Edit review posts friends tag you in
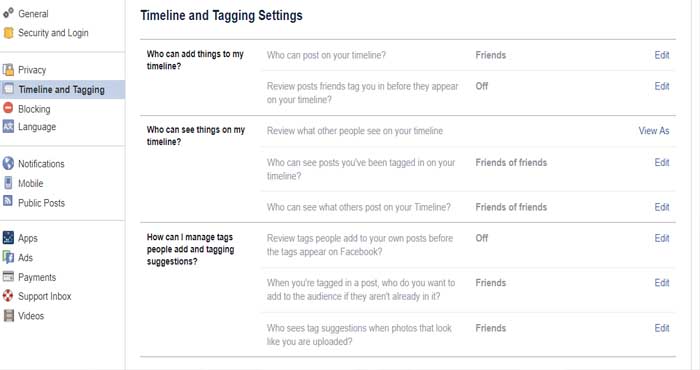Viewport: 700px width, 370px height. [662, 86]
